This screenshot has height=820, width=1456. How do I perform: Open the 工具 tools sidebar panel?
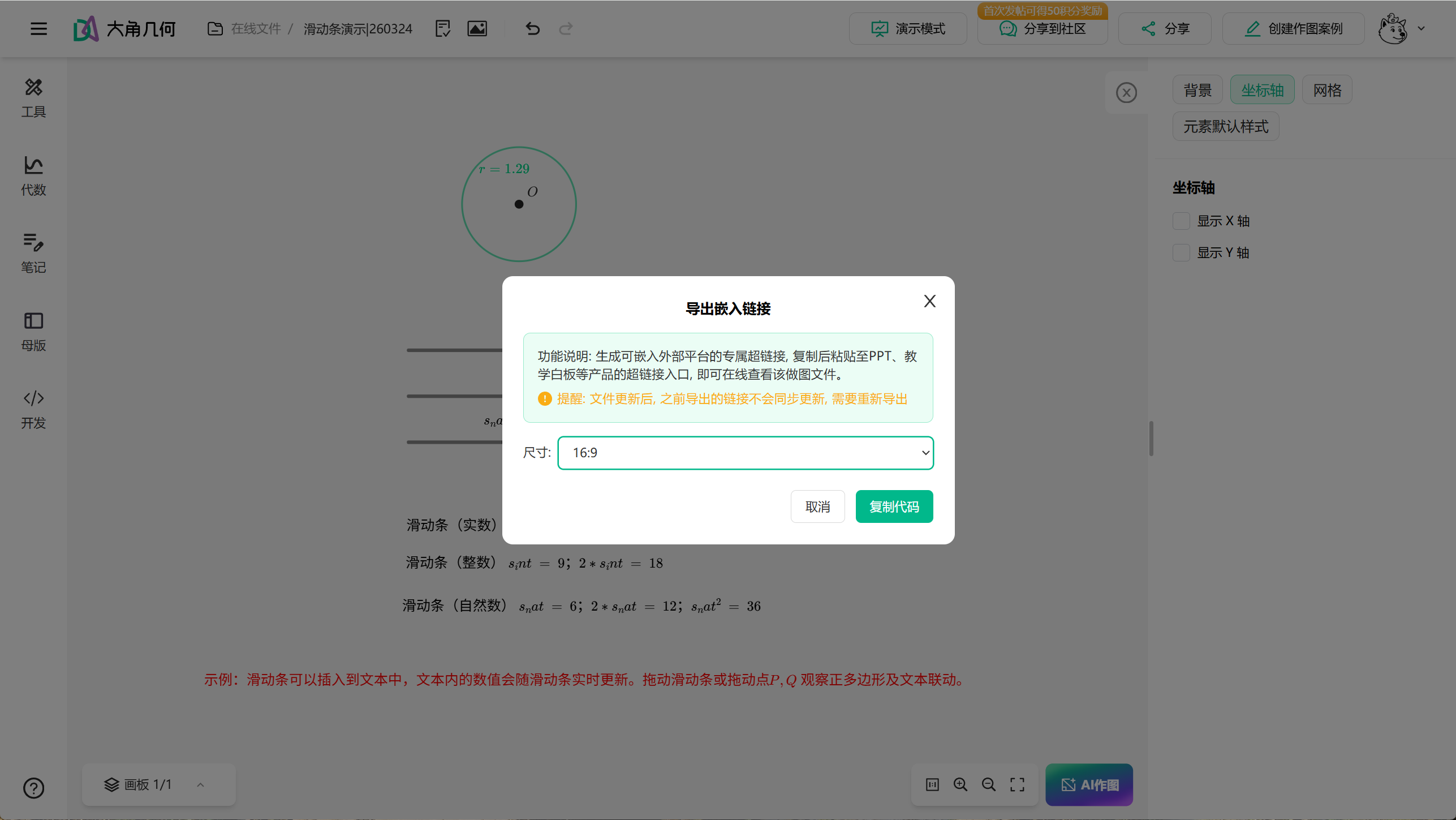click(x=33, y=98)
